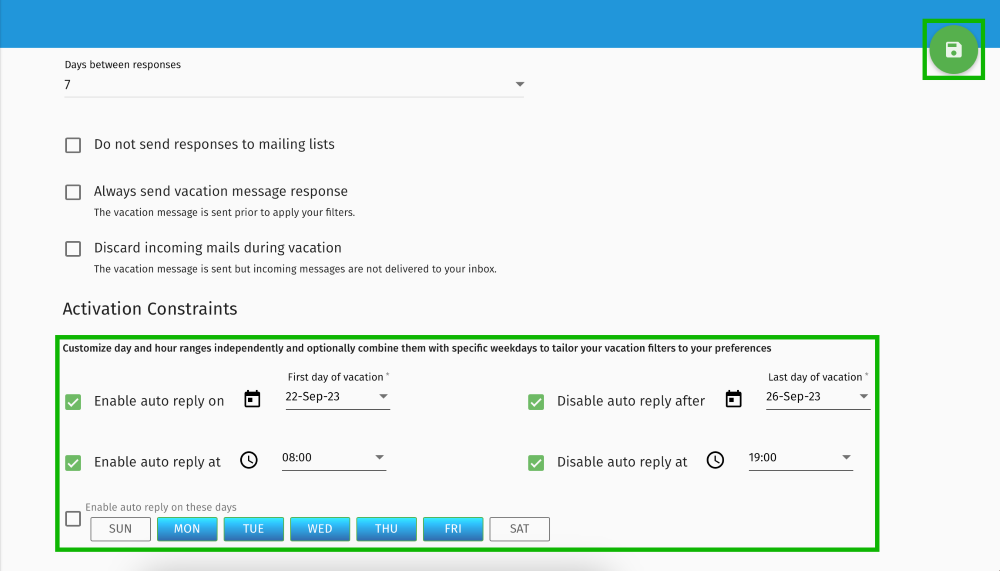1000x571 pixels.
Task: Open the 08:00 start time dropdown
Action: [x=333, y=458]
